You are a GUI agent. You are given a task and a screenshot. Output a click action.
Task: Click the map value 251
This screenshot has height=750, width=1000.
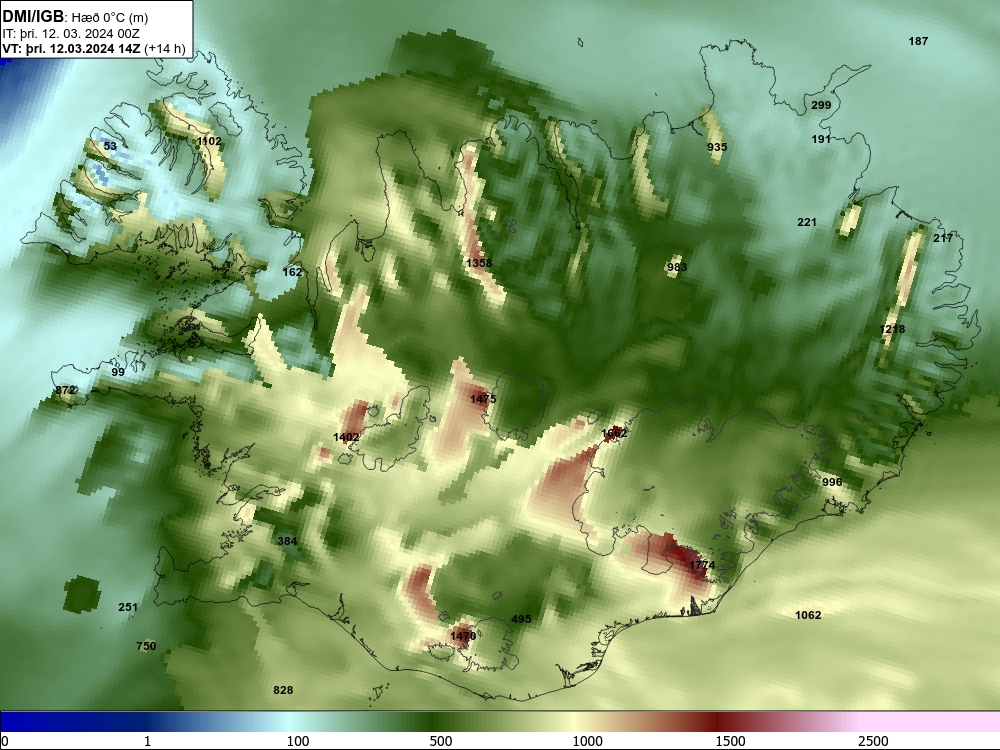click(128, 608)
